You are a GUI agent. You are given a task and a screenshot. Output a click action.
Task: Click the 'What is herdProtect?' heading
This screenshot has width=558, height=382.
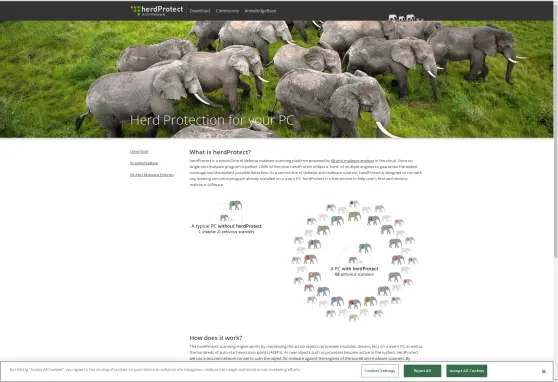(220, 152)
